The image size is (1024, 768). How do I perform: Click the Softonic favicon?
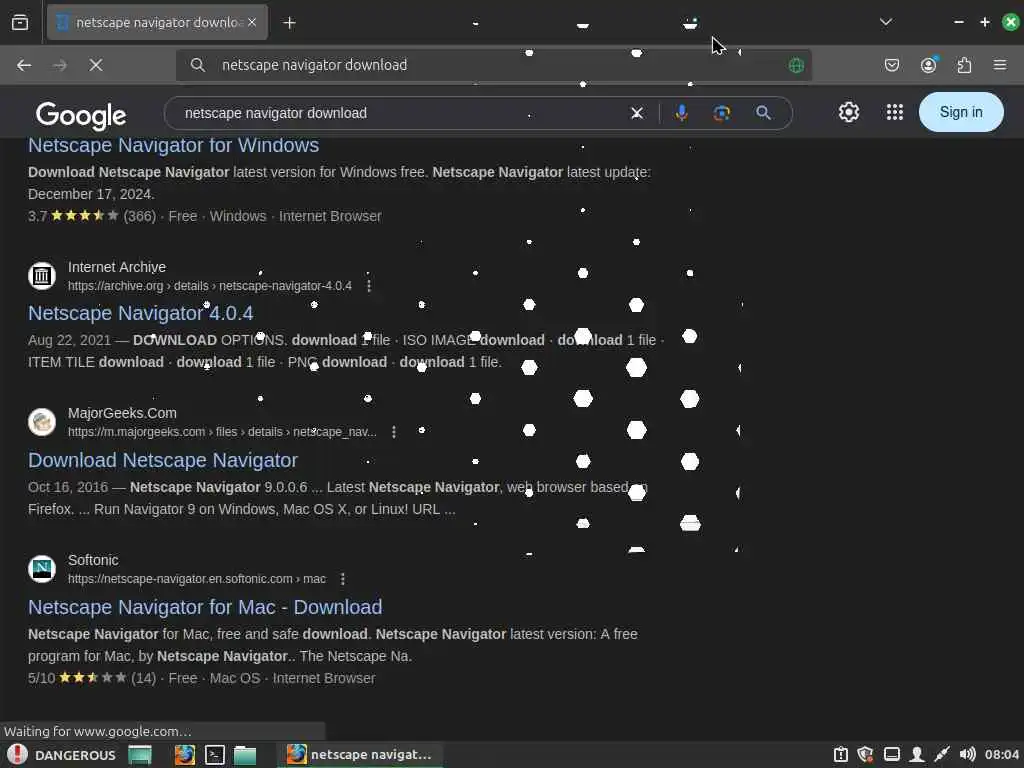(42, 569)
